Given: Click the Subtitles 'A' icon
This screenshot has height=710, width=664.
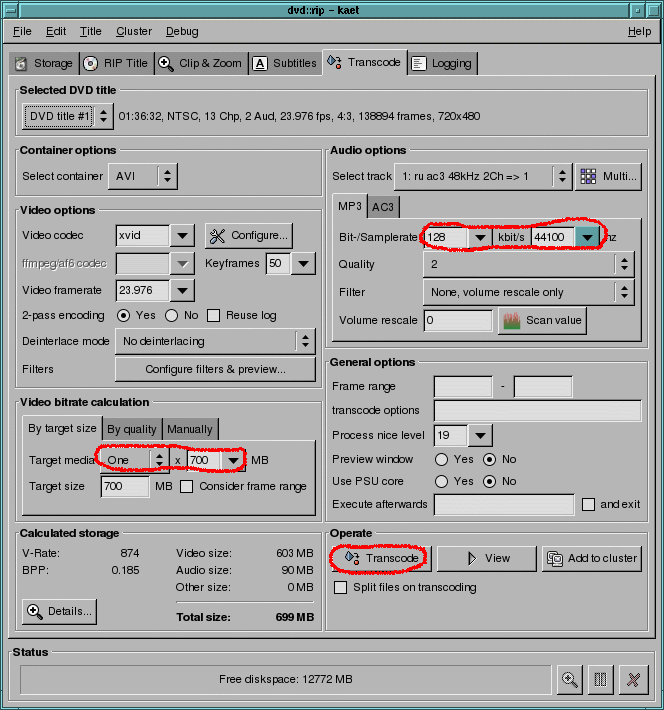Looking at the screenshot, I should pyautogui.click(x=260, y=63).
